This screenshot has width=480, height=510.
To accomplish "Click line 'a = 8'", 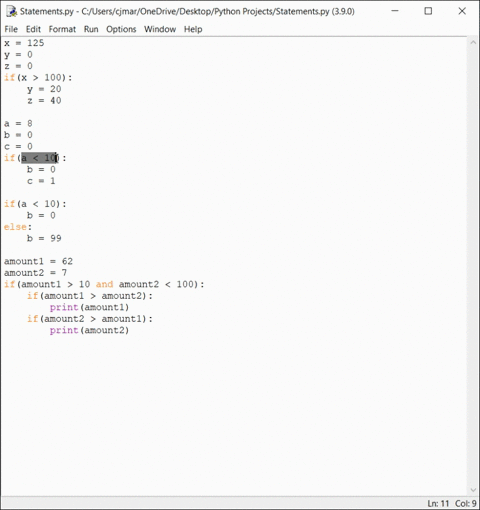I will pos(18,124).
